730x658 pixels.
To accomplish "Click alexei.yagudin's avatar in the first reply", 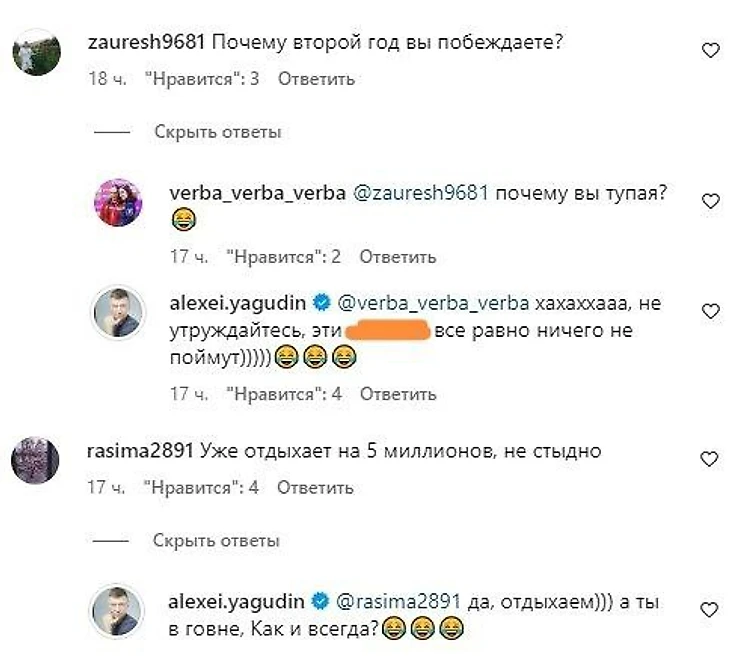I will coord(118,312).
